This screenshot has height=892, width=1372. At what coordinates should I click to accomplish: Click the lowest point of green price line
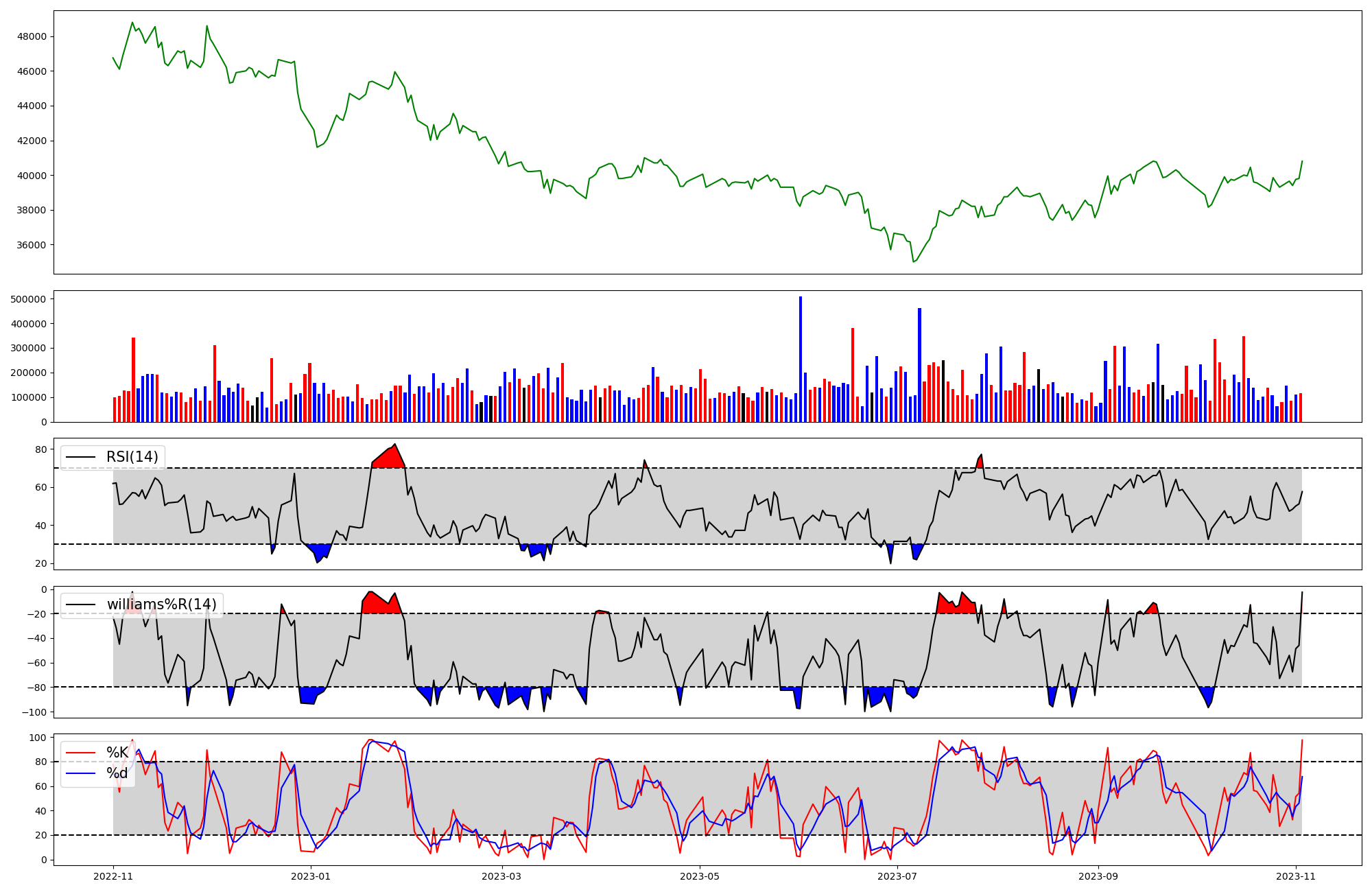pos(914,261)
